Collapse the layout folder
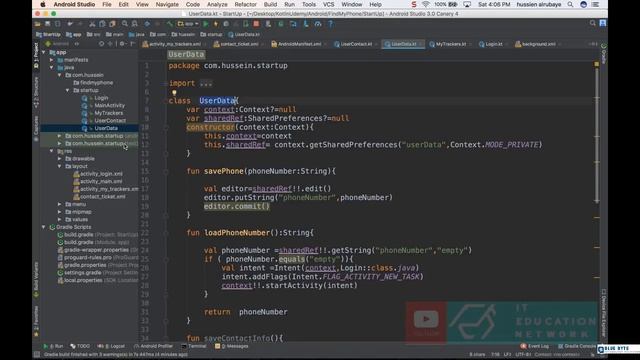 point(60,166)
